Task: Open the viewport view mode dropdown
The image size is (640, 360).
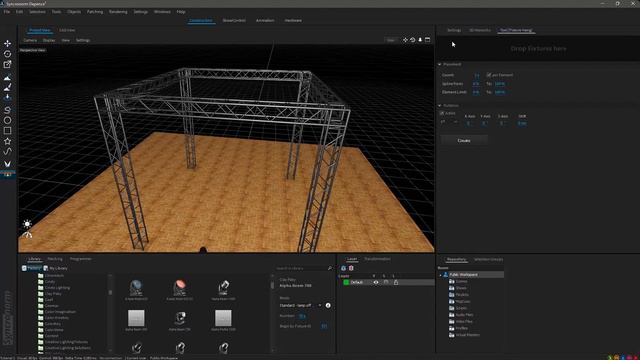Action: pyautogui.click(x=391, y=40)
